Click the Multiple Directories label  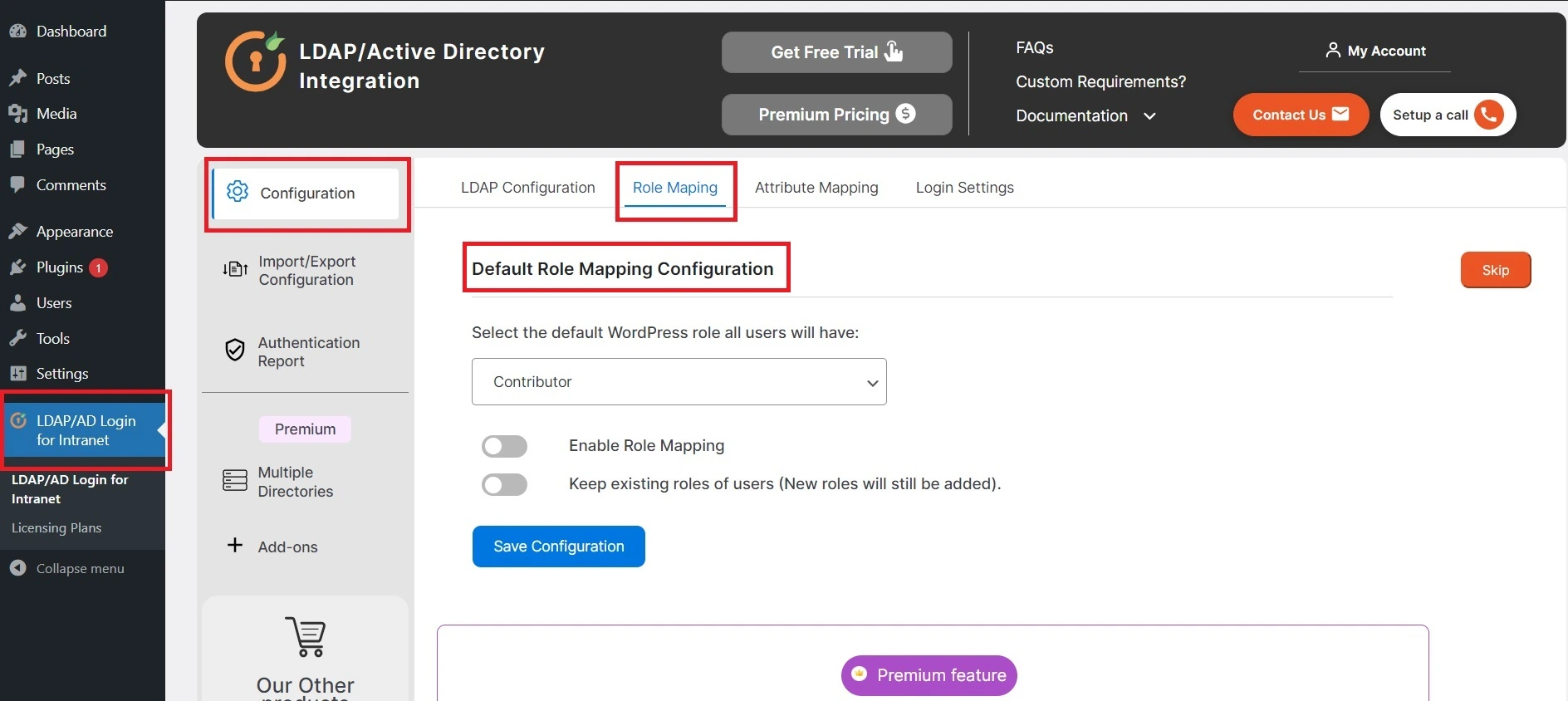pos(296,482)
